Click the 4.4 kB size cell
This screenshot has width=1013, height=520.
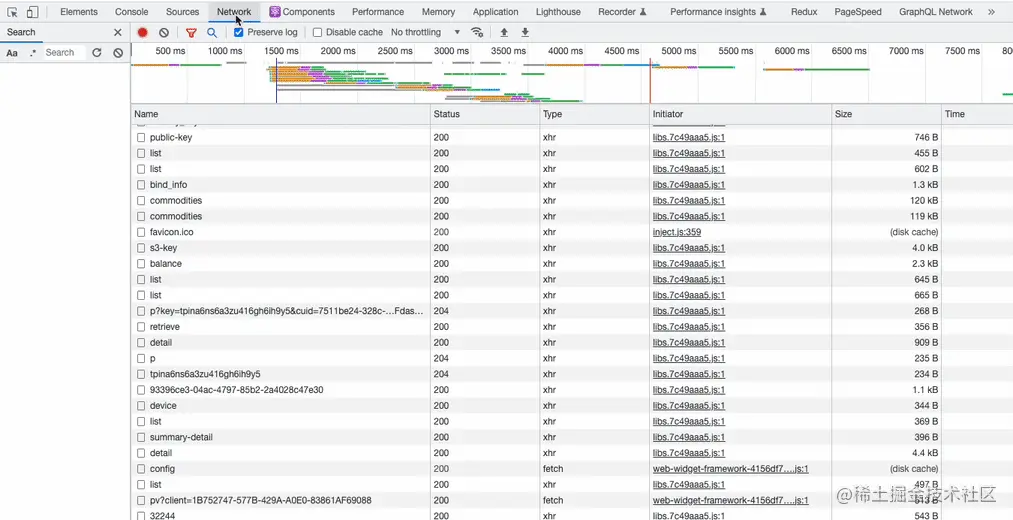tap(926, 453)
